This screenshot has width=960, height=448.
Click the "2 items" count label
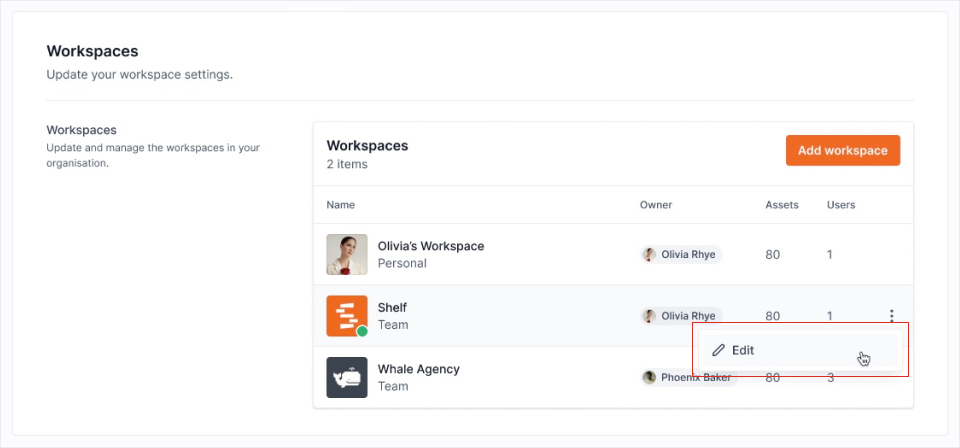347,164
